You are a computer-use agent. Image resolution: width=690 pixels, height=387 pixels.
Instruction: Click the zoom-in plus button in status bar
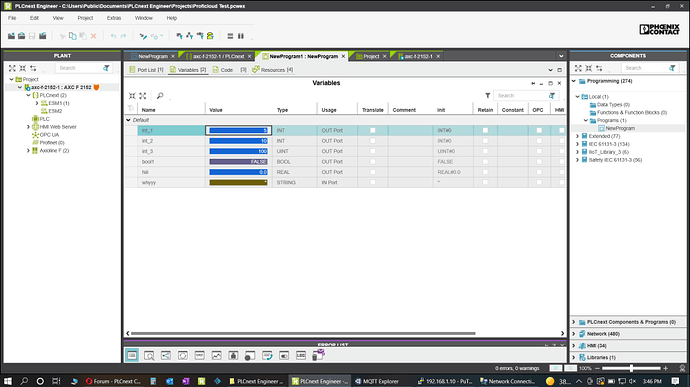[x=665, y=368]
